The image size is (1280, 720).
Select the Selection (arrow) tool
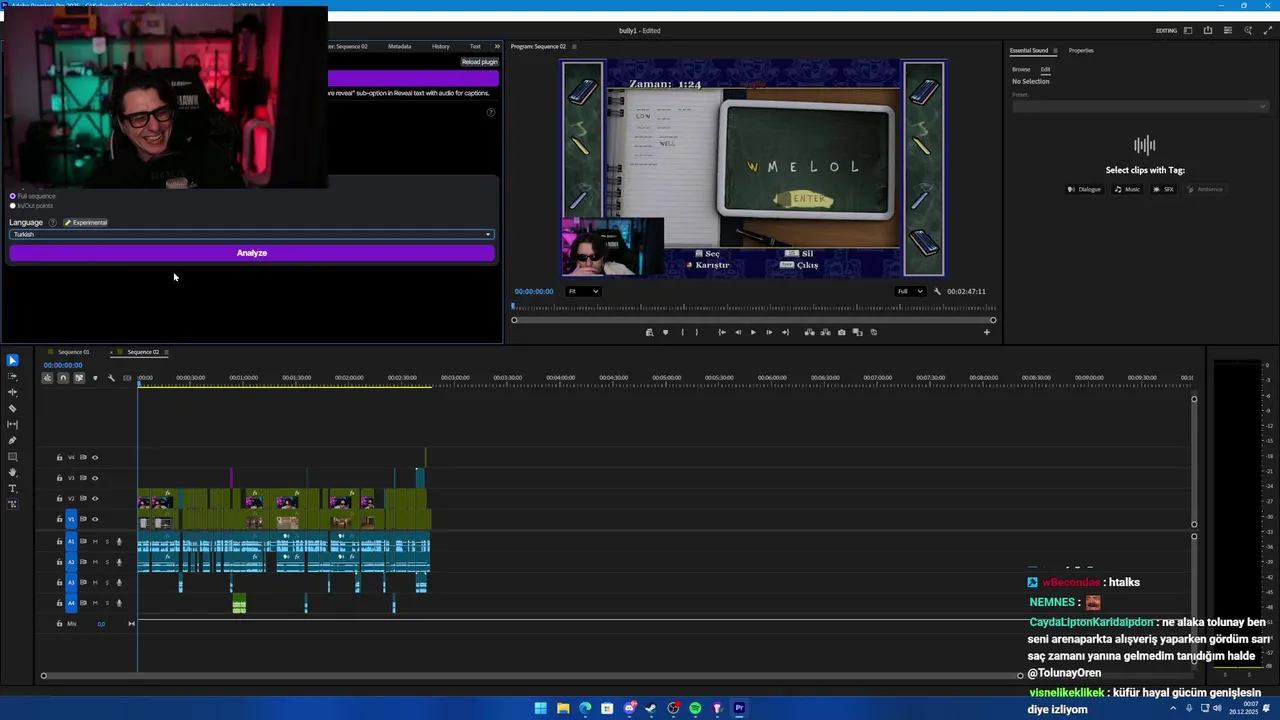pyautogui.click(x=12, y=360)
